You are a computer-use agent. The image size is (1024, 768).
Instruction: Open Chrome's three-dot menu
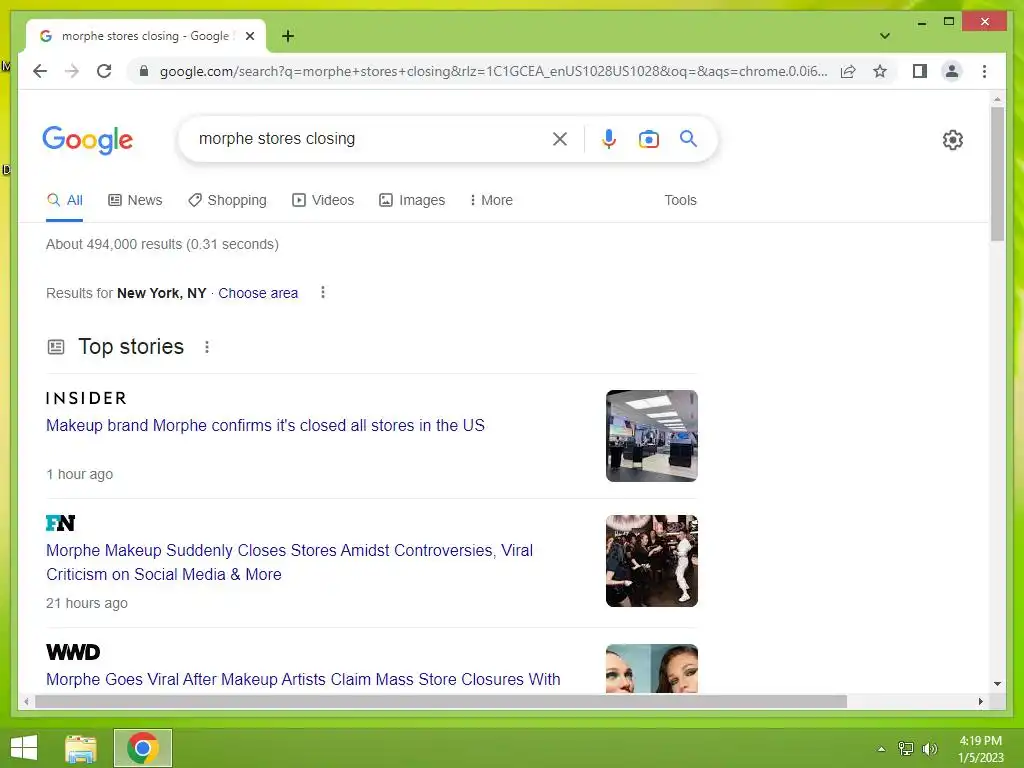pos(984,71)
